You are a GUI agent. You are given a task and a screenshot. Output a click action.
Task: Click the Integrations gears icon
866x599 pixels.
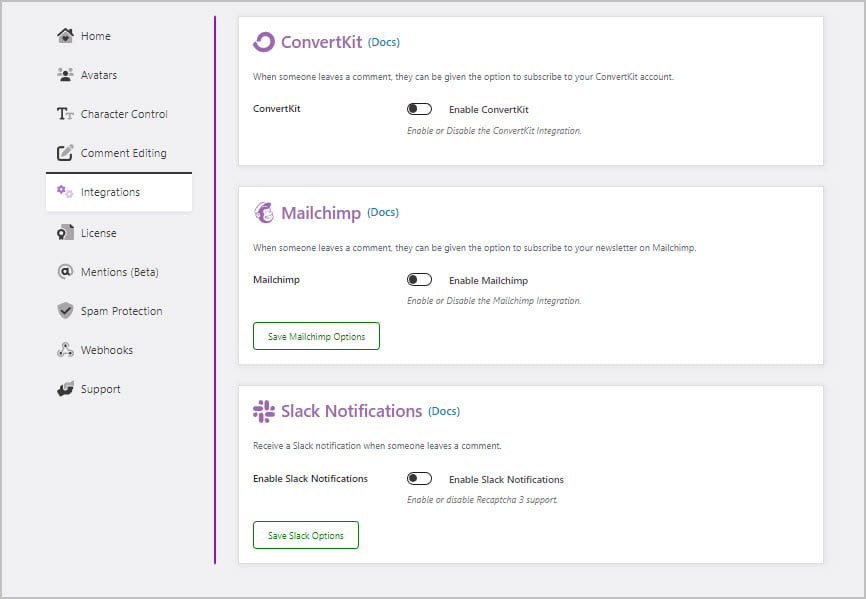66,191
